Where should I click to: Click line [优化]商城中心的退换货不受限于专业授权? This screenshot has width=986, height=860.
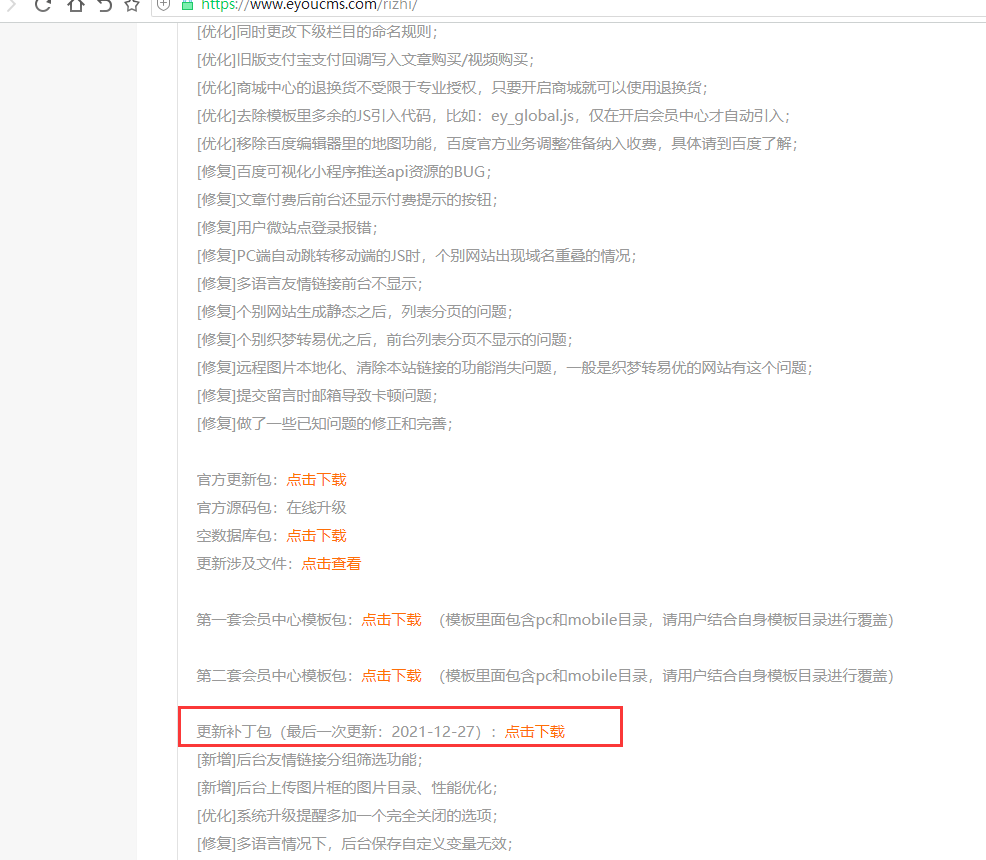(452, 88)
